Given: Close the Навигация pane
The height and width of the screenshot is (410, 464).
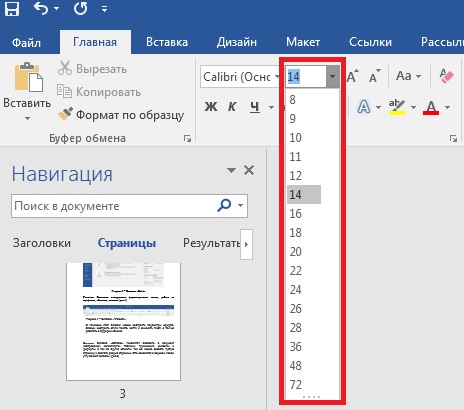Looking at the screenshot, I should pyautogui.click(x=249, y=170).
